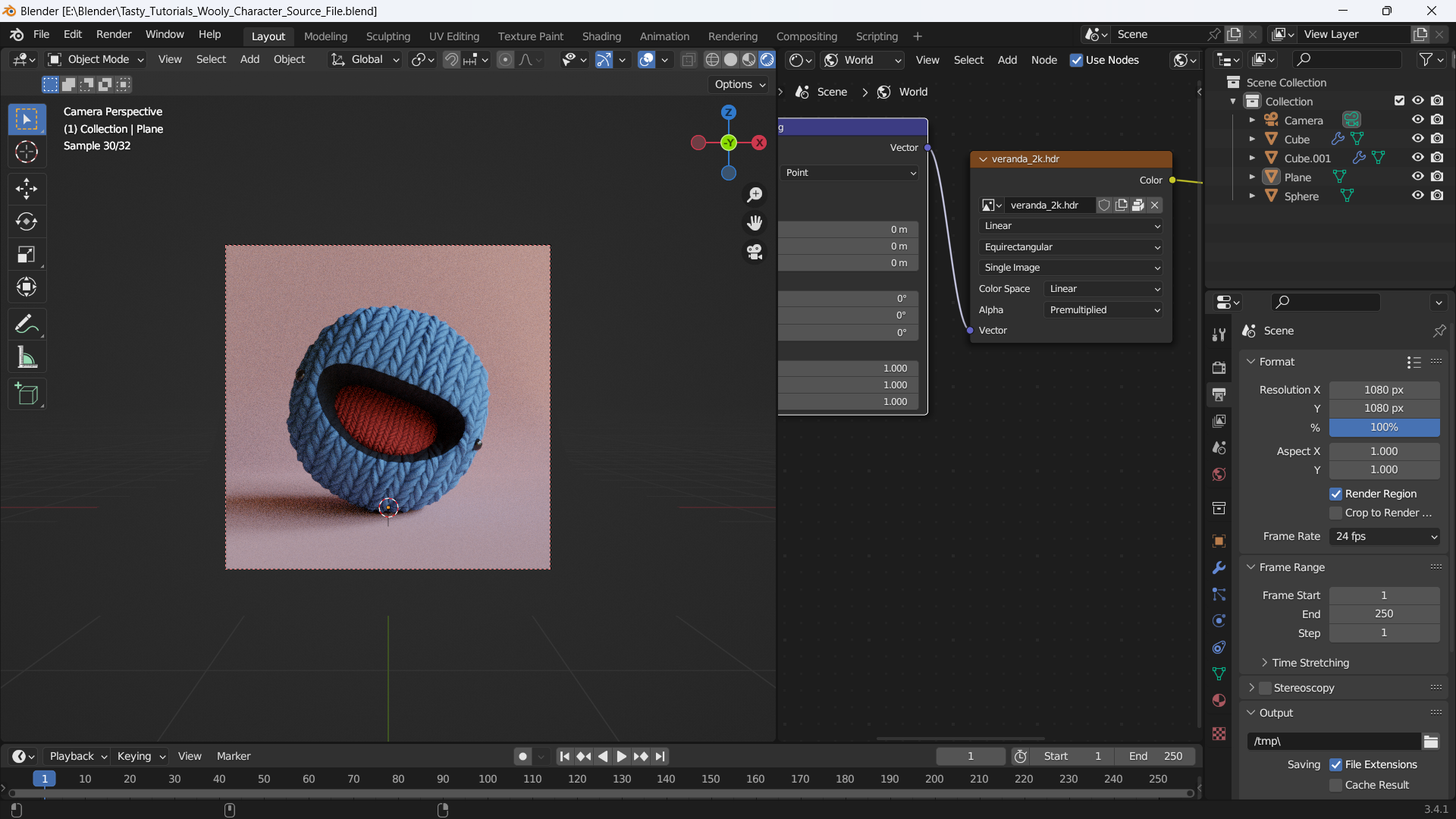Open the Render menu

(114, 34)
